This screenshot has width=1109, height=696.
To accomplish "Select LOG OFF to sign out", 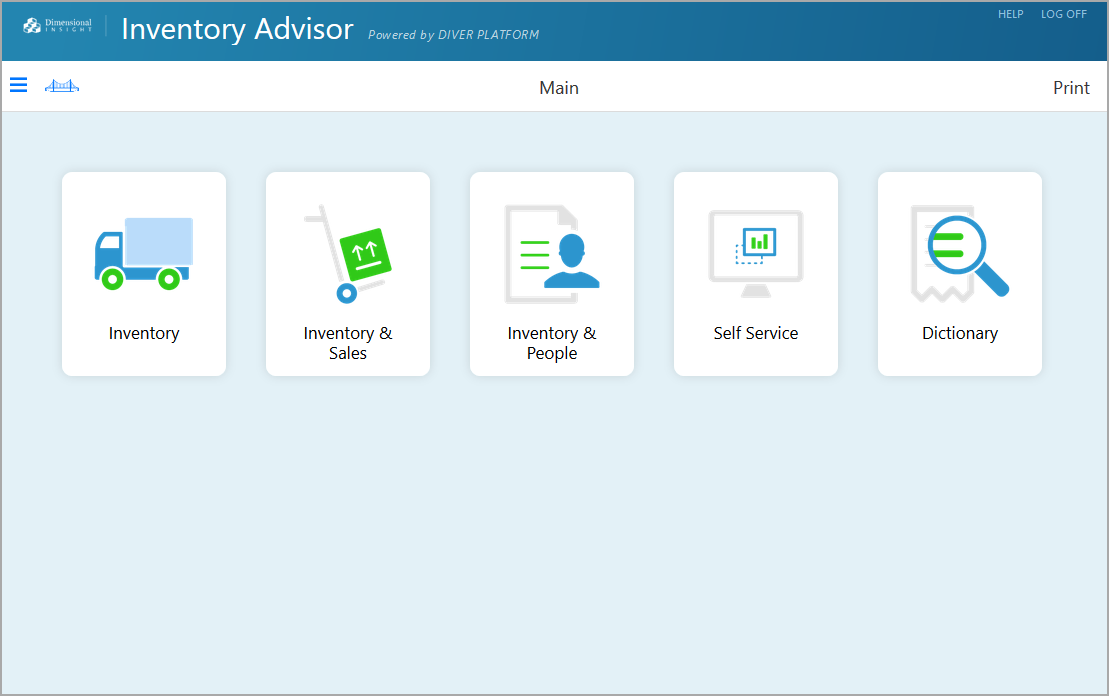I will pos(1063,14).
